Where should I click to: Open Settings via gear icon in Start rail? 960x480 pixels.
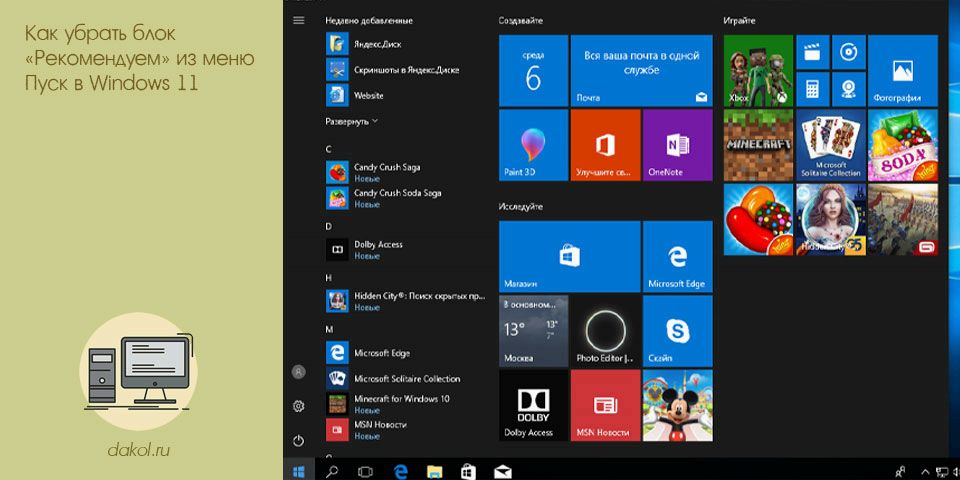299,406
